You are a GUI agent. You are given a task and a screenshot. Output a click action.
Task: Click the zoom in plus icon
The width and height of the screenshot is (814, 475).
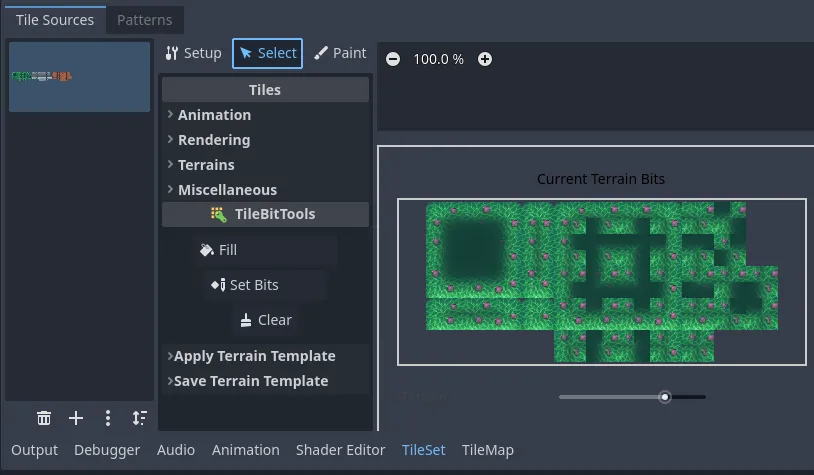click(x=485, y=59)
